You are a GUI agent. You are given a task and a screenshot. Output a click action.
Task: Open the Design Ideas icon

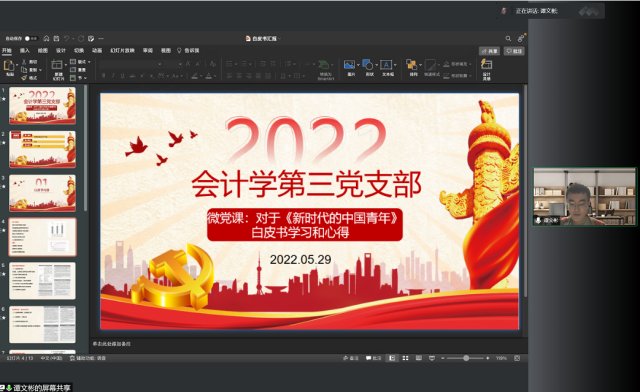pyautogui.click(x=487, y=64)
